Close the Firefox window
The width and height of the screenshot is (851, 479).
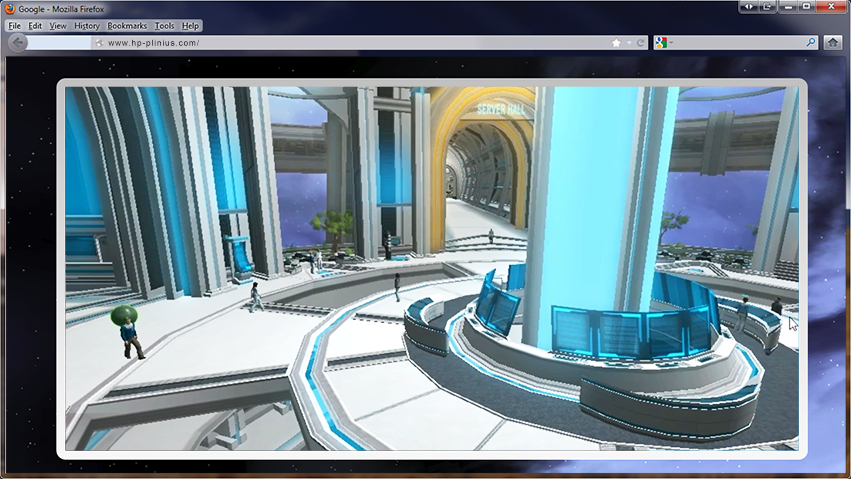[x=831, y=7]
